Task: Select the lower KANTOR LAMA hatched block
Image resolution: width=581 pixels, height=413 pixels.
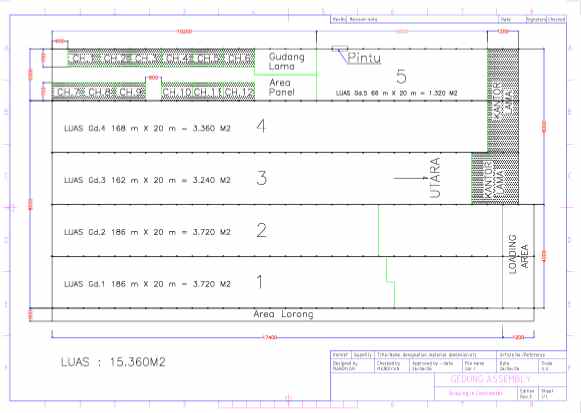Action: pyautogui.click(x=495, y=179)
